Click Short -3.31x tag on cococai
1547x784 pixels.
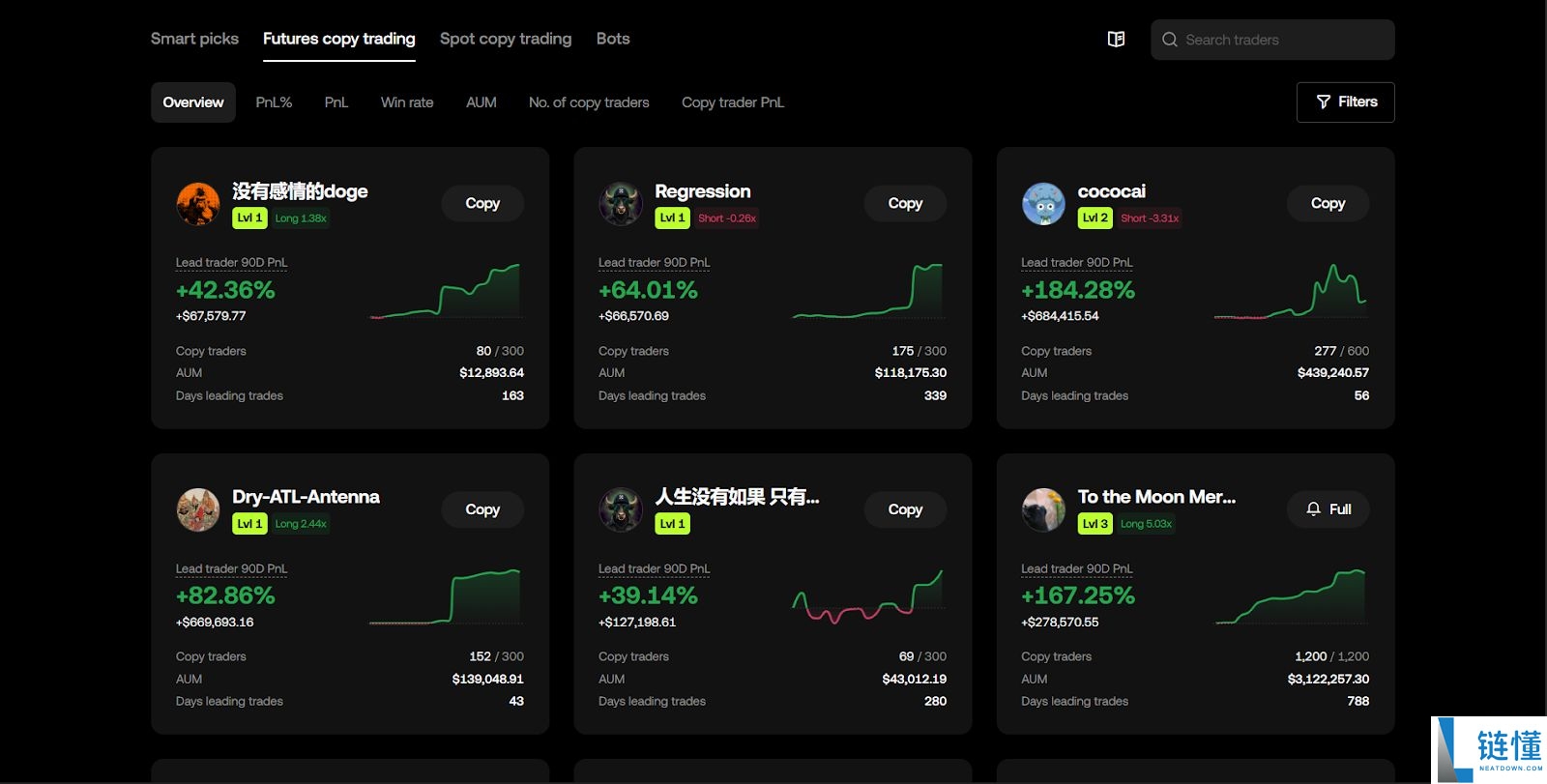point(1150,218)
